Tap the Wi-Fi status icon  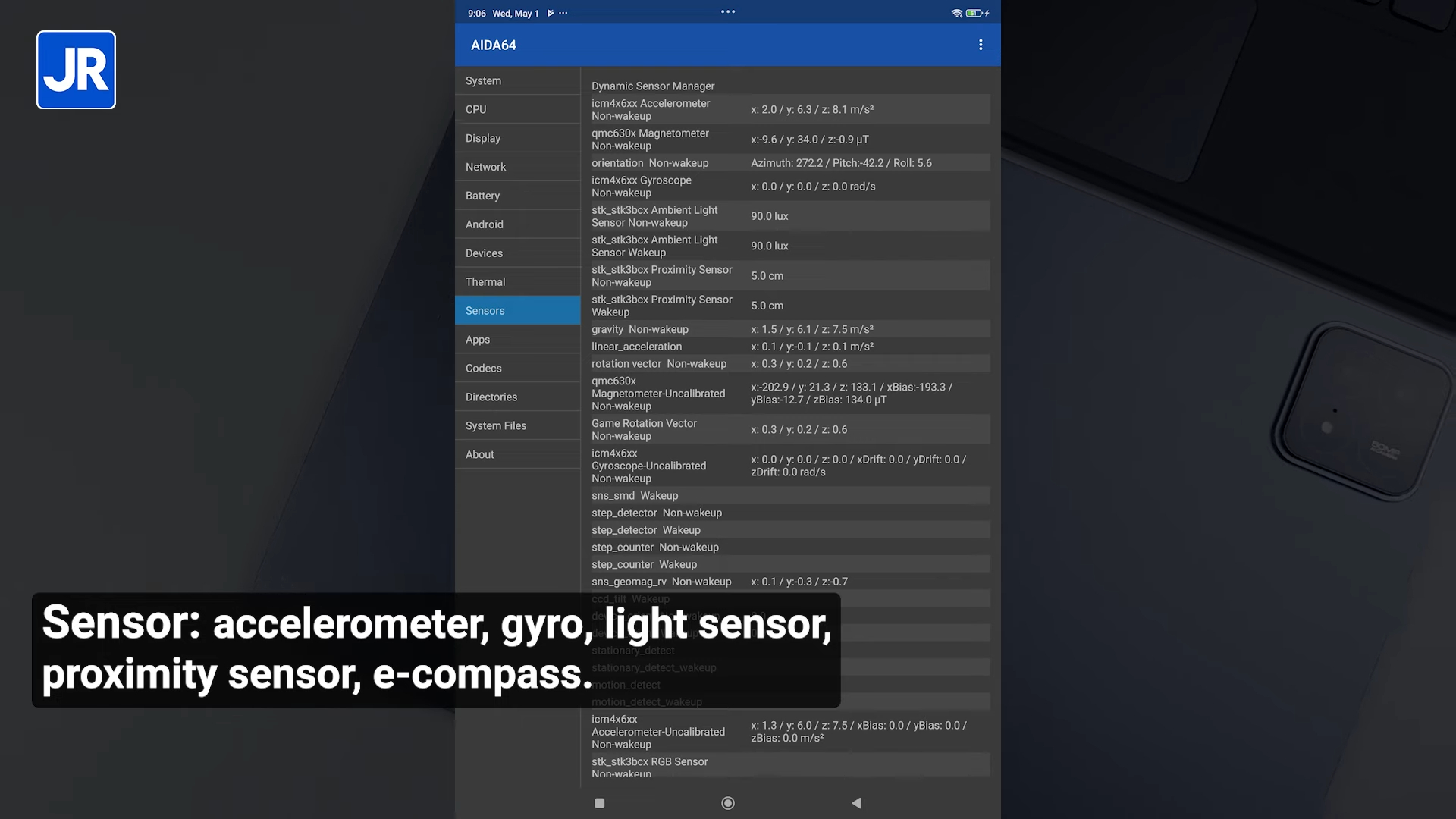[956, 13]
